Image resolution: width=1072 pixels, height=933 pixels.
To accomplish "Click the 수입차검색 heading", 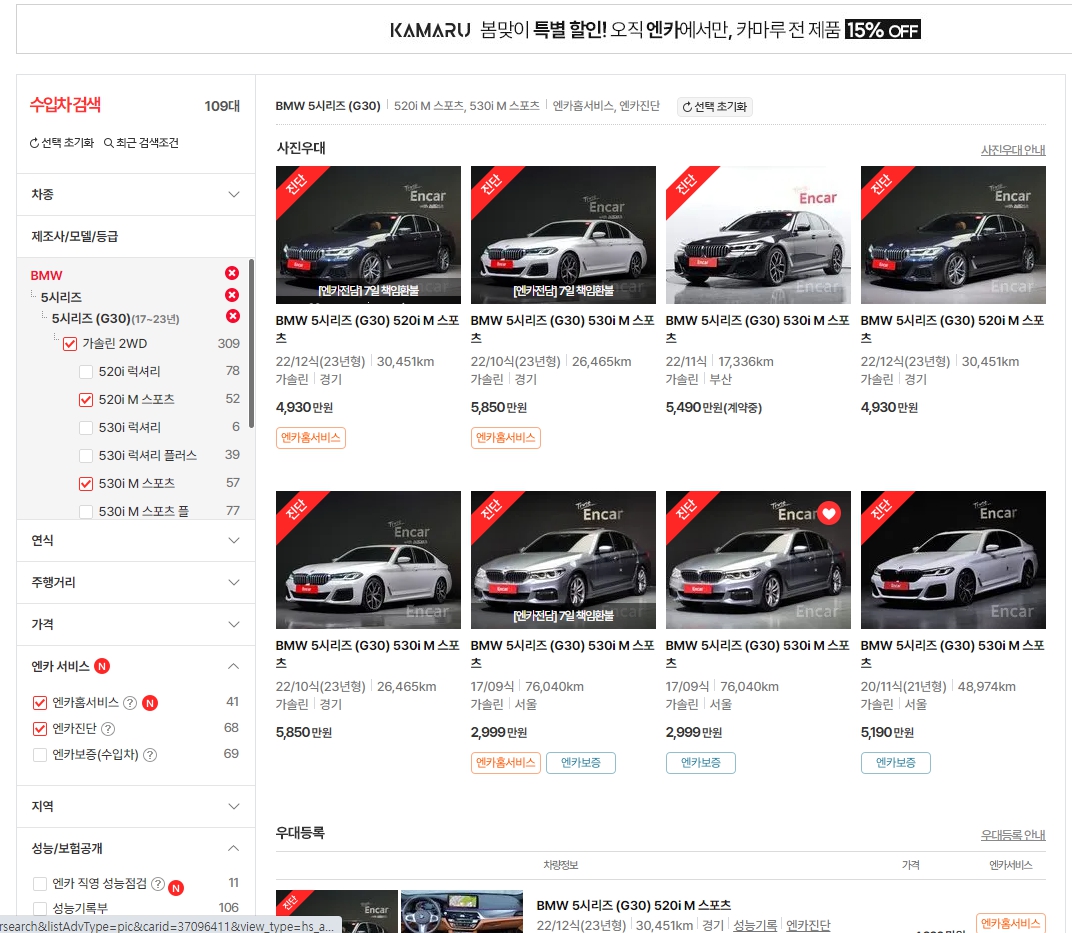I will point(65,105).
